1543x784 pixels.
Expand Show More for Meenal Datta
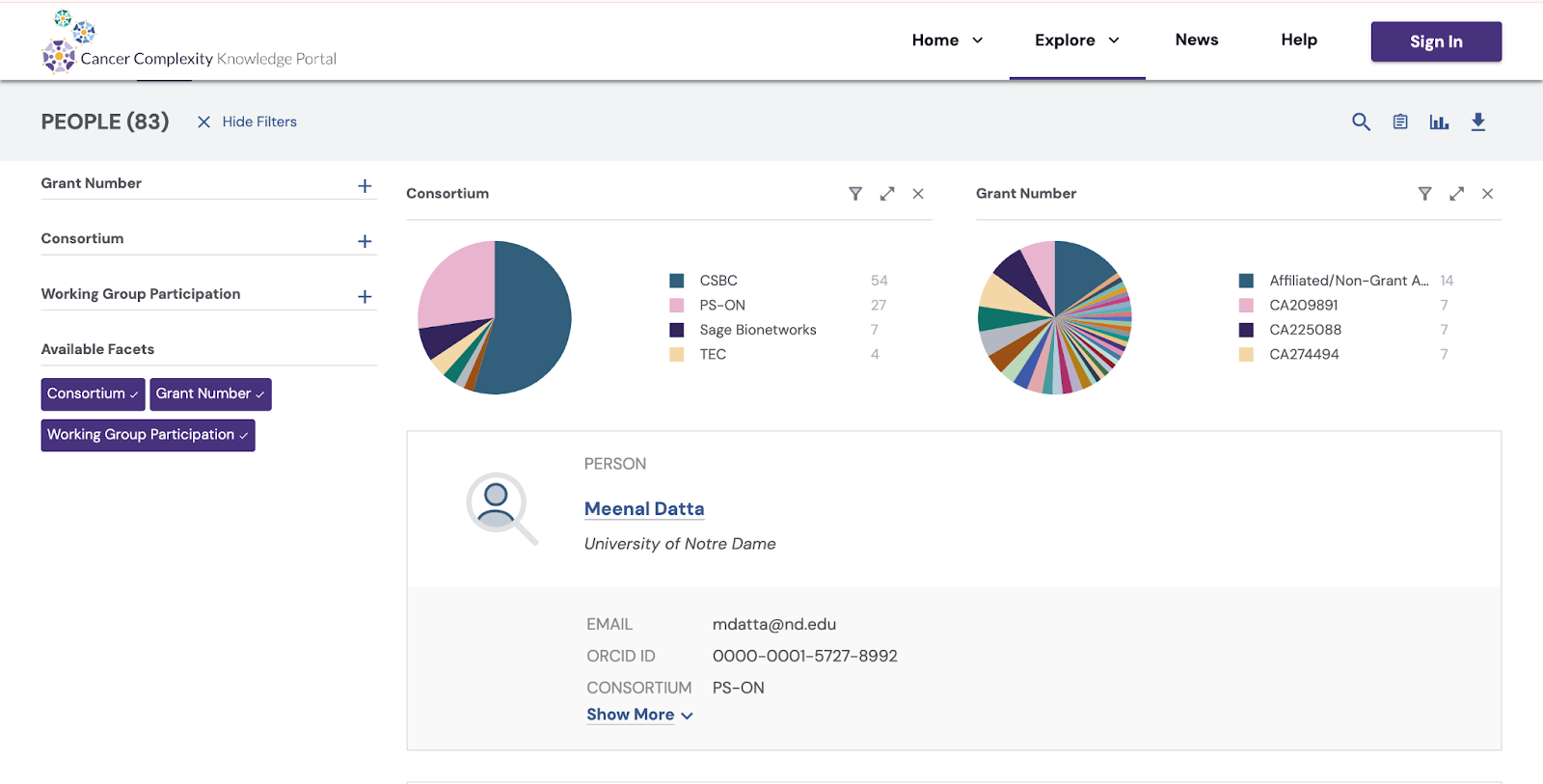click(x=639, y=715)
